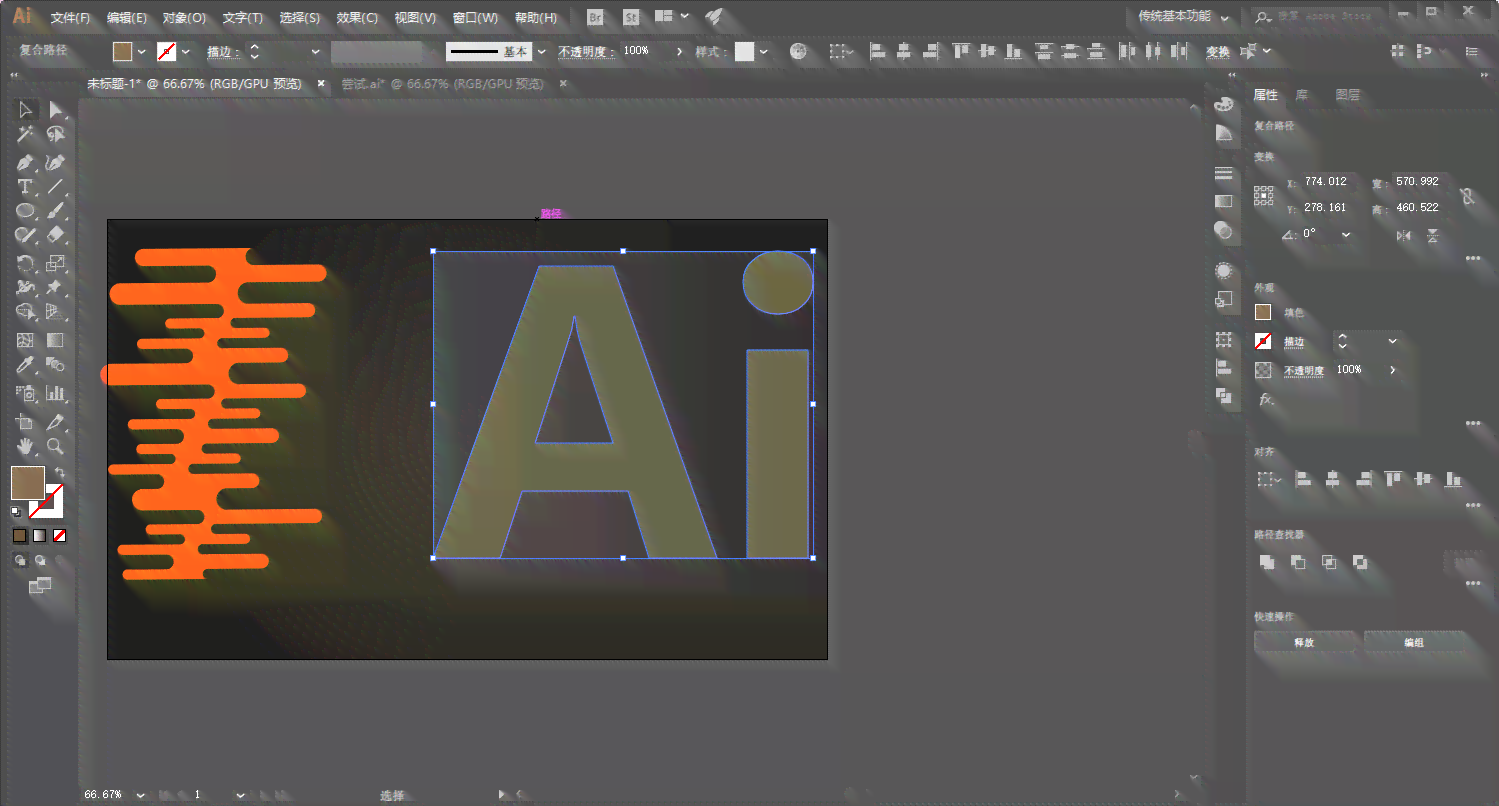The height and width of the screenshot is (806, 1499).
Task: Select the Paintbrush tool
Action: [56, 212]
